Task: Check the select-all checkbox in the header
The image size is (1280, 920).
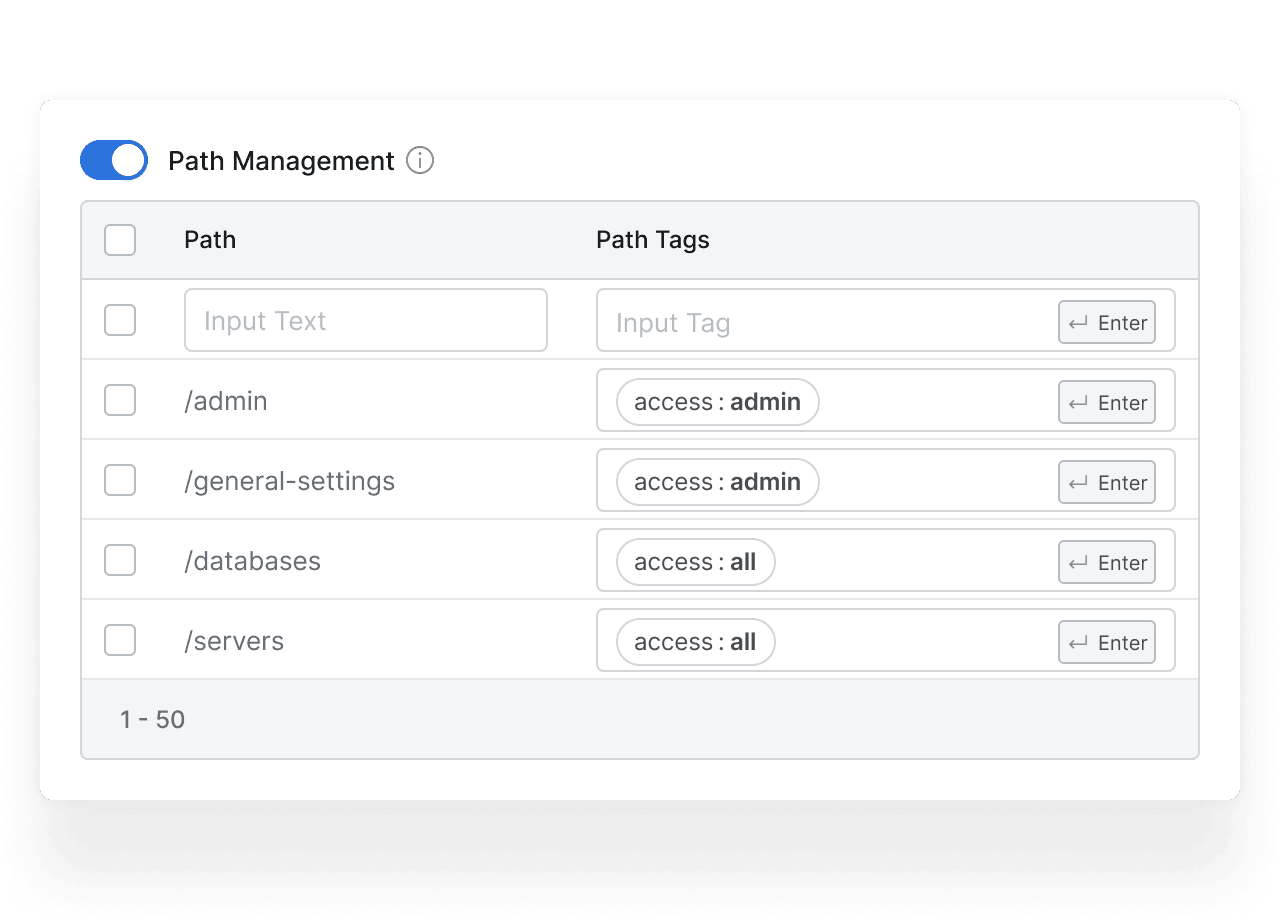Action: coord(120,240)
